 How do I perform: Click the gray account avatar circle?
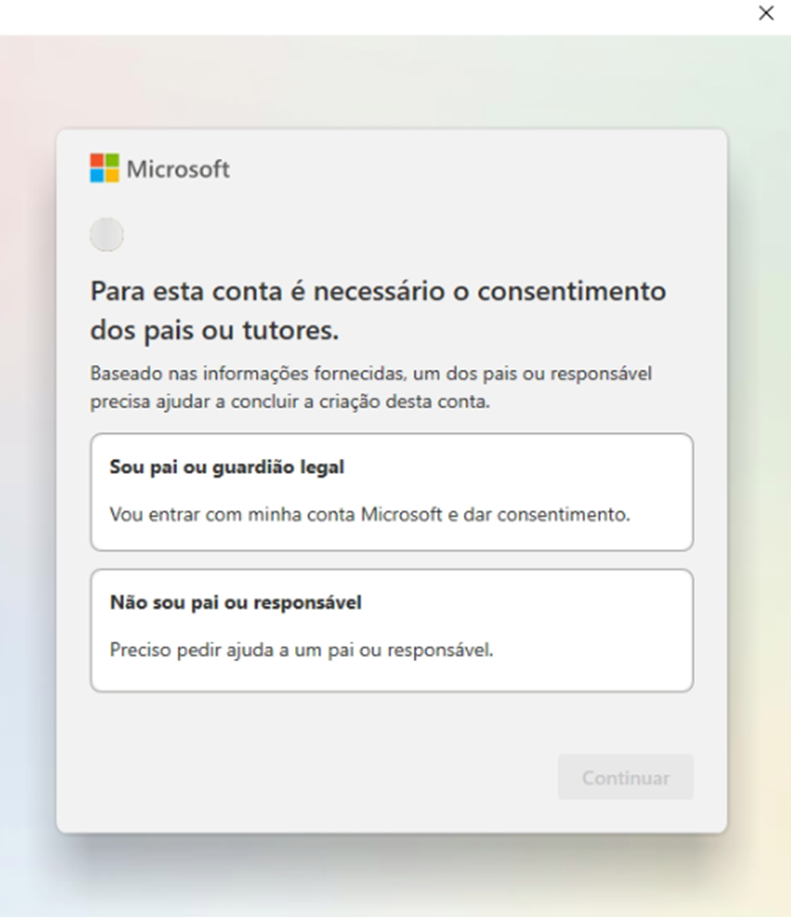106,235
